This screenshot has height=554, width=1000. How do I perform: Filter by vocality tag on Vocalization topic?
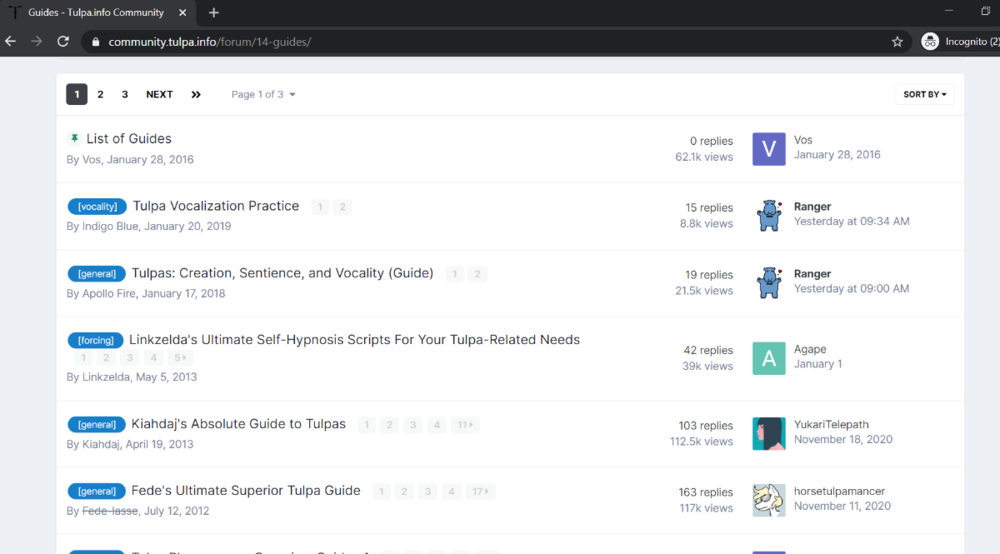97,207
